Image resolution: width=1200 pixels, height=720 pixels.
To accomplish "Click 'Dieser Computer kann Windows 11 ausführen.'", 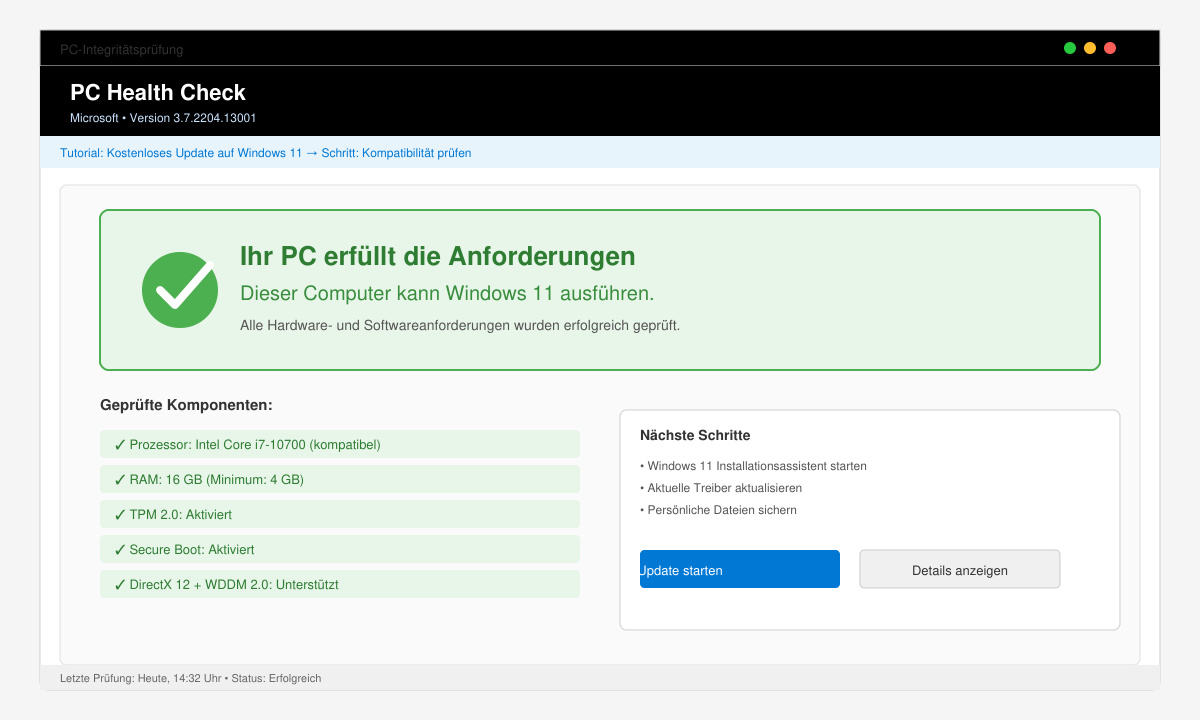I will point(447,293).
